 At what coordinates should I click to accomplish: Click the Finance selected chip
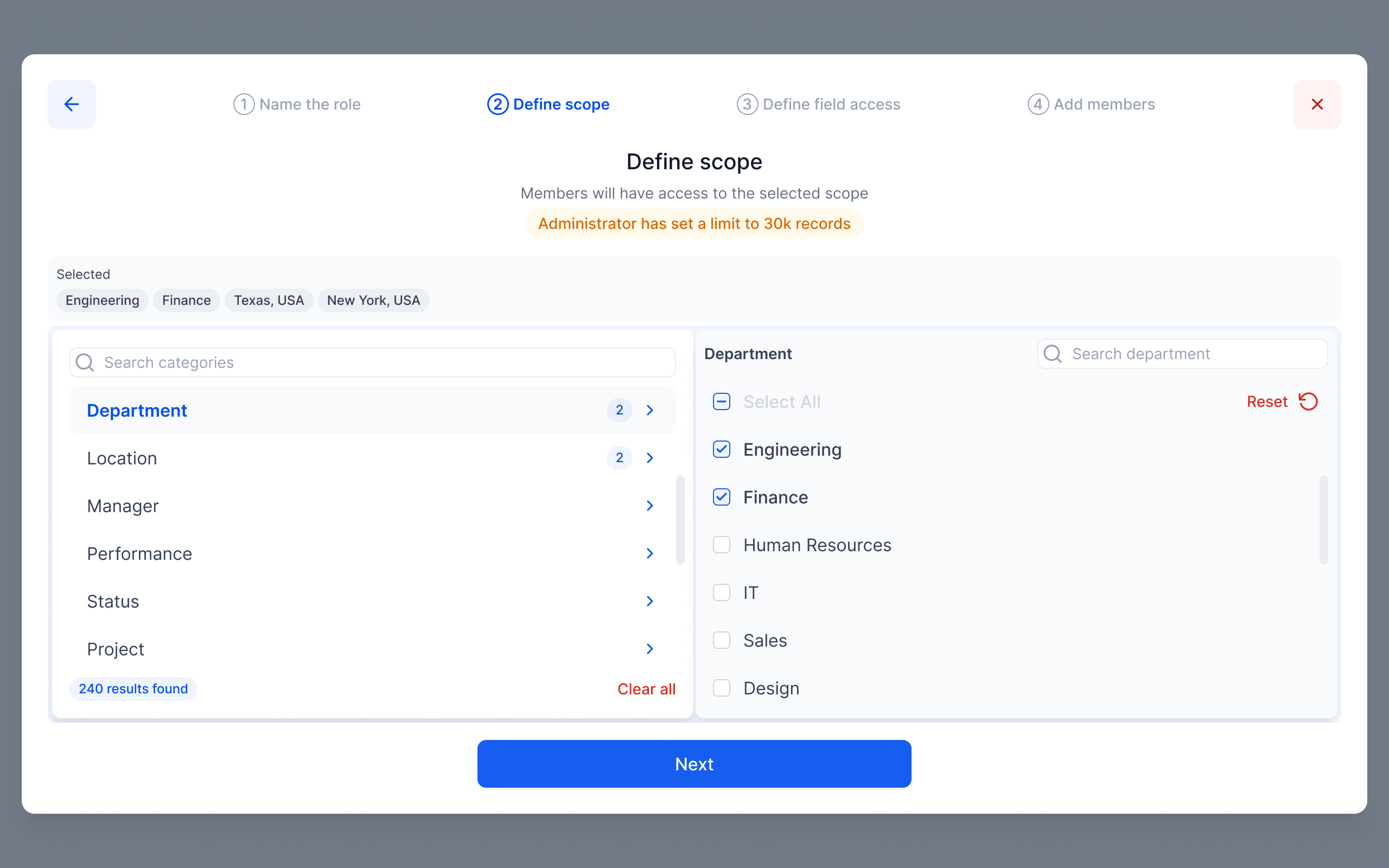[187, 300]
